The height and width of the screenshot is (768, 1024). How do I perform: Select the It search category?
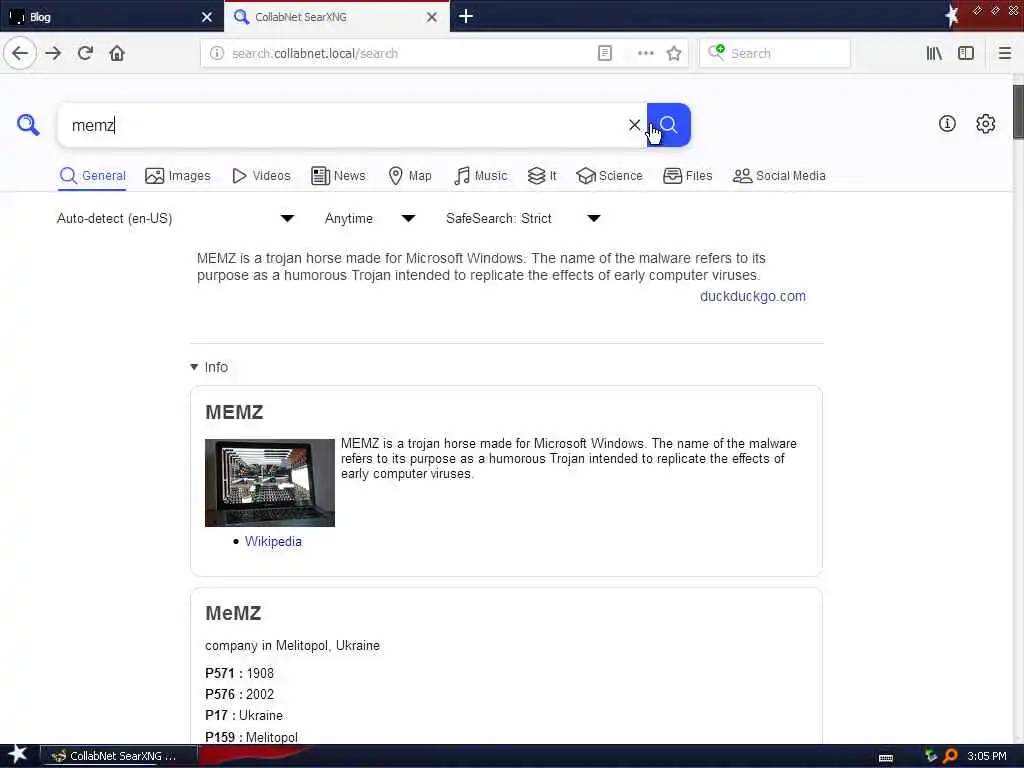542,176
